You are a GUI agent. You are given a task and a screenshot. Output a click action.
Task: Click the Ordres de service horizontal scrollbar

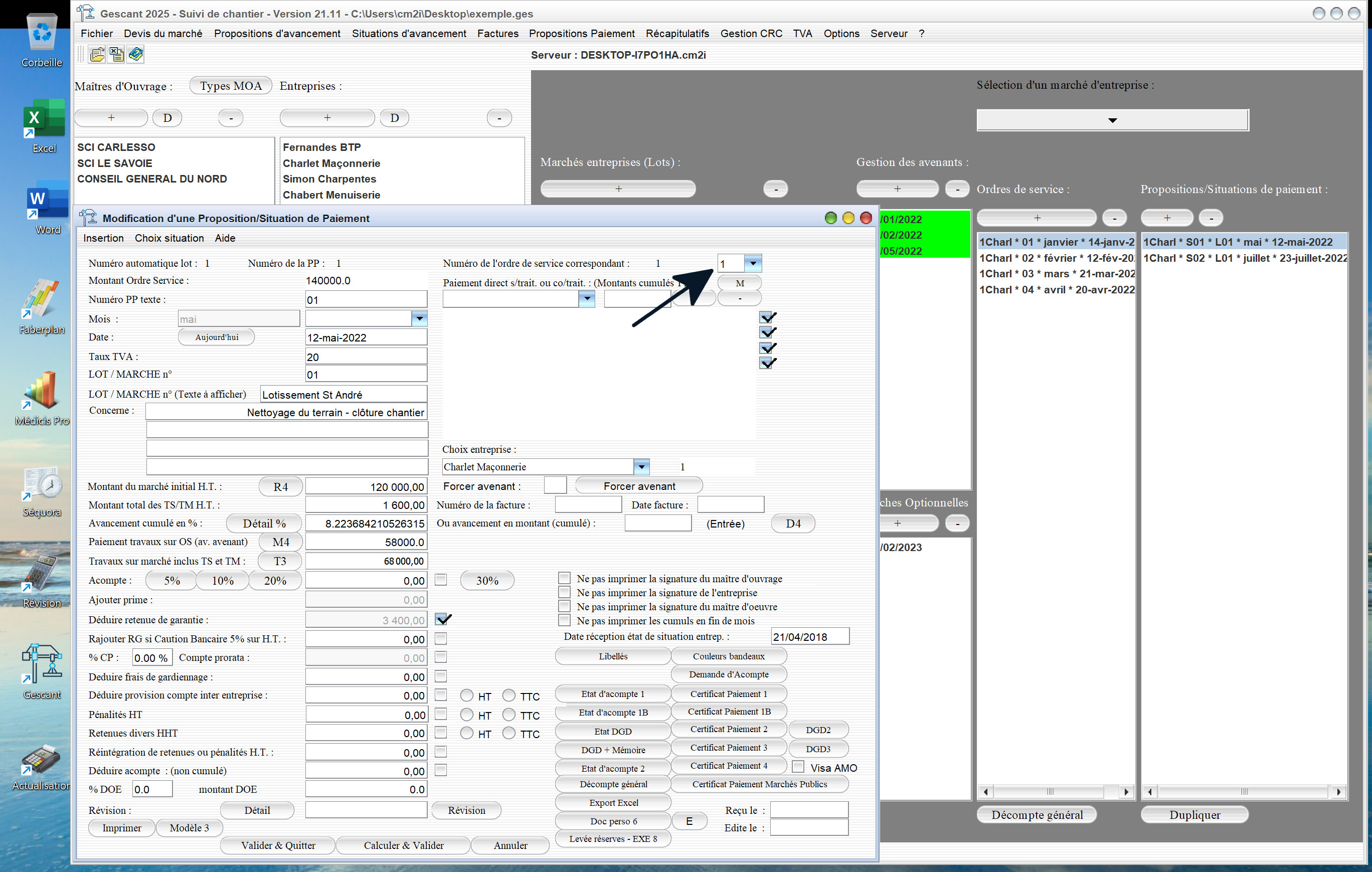pyautogui.click(x=1056, y=791)
